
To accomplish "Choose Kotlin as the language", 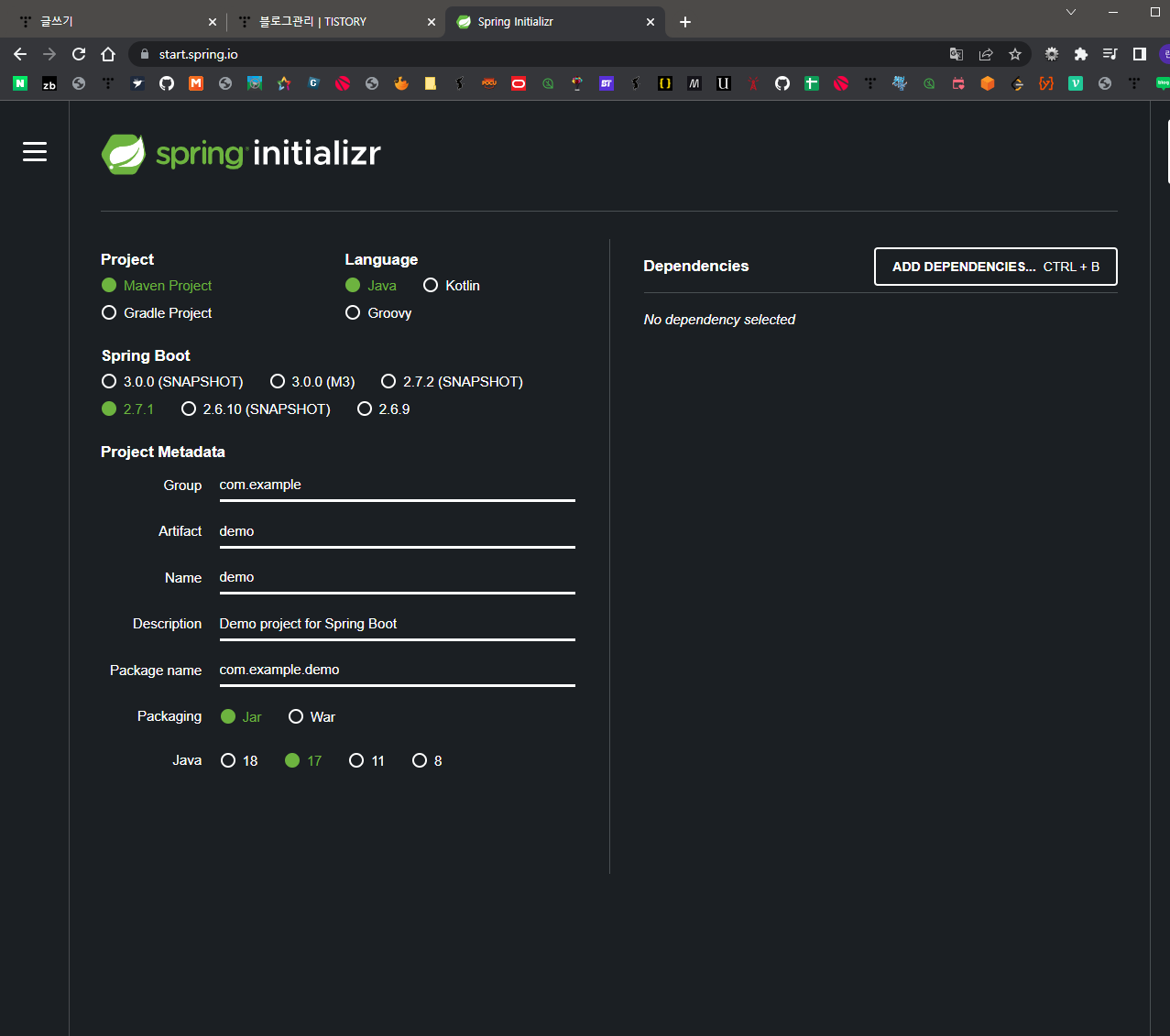I will [431, 286].
